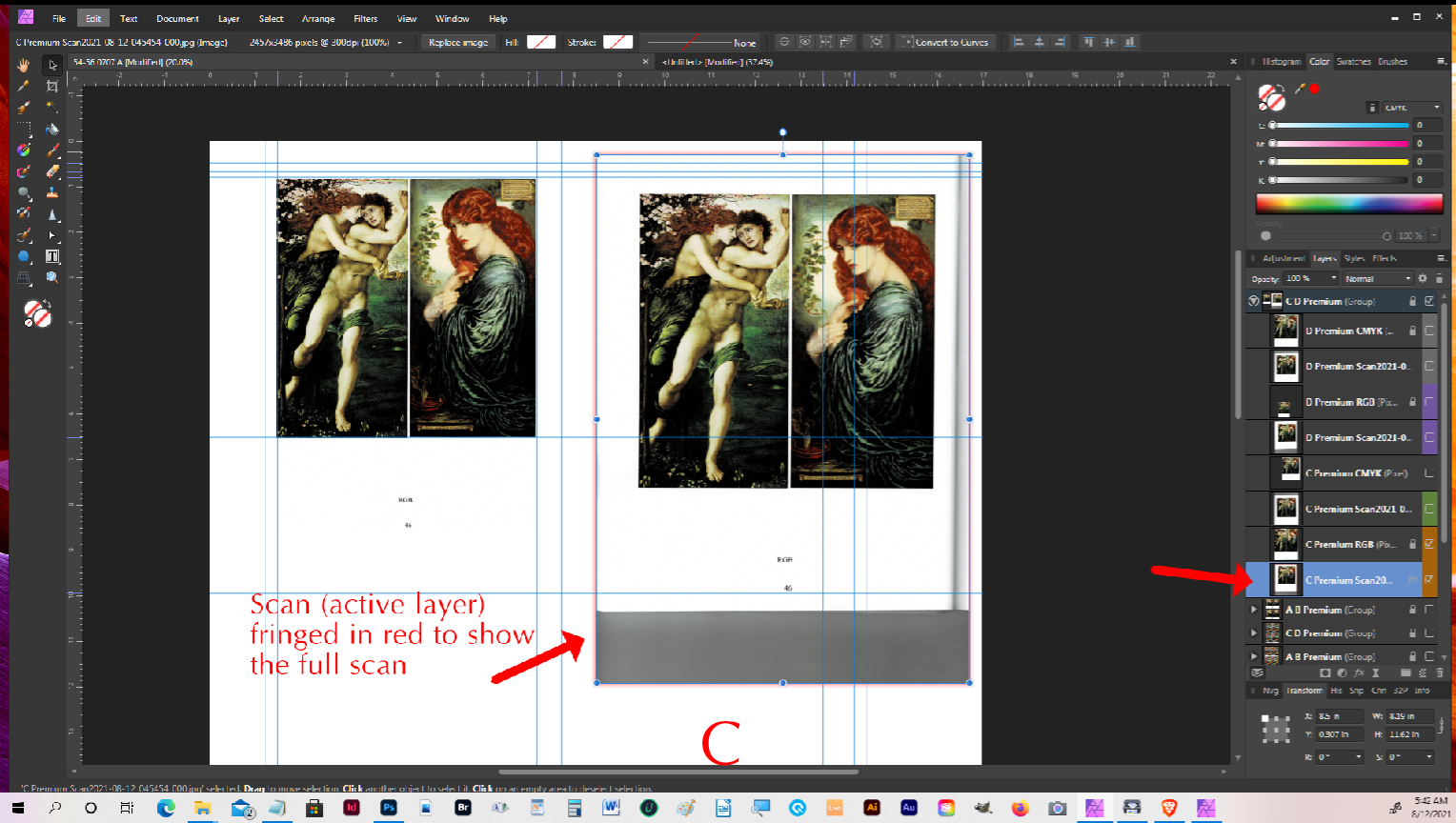The width and height of the screenshot is (1456, 823).
Task: Toggle visibility of C Premium RGB layer
Action: [x=1429, y=544]
